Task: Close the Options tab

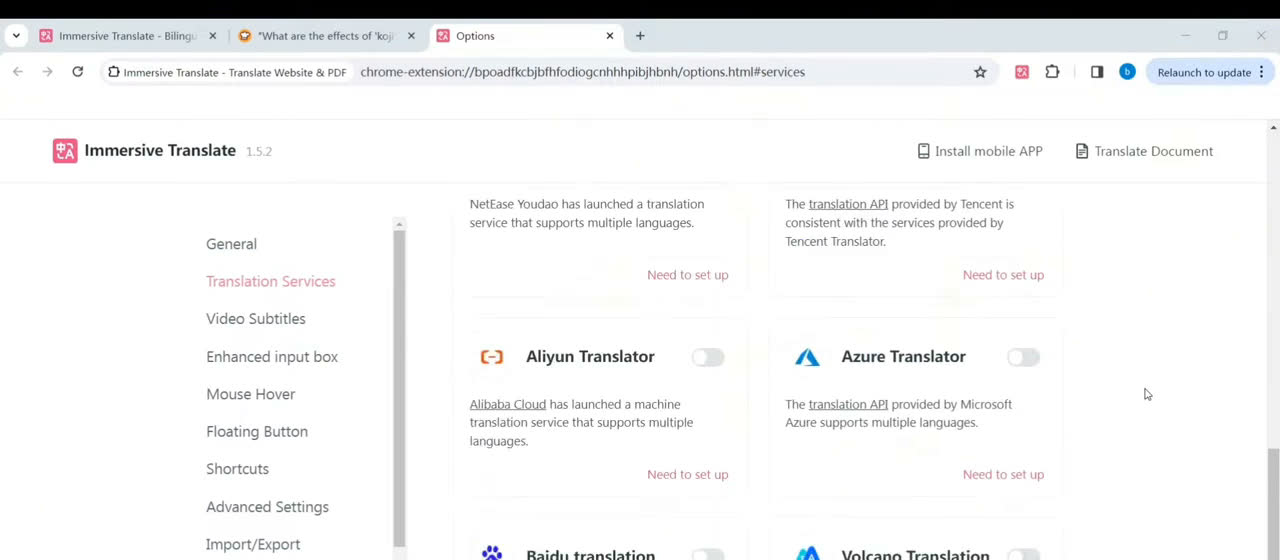Action: click(610, 36)
